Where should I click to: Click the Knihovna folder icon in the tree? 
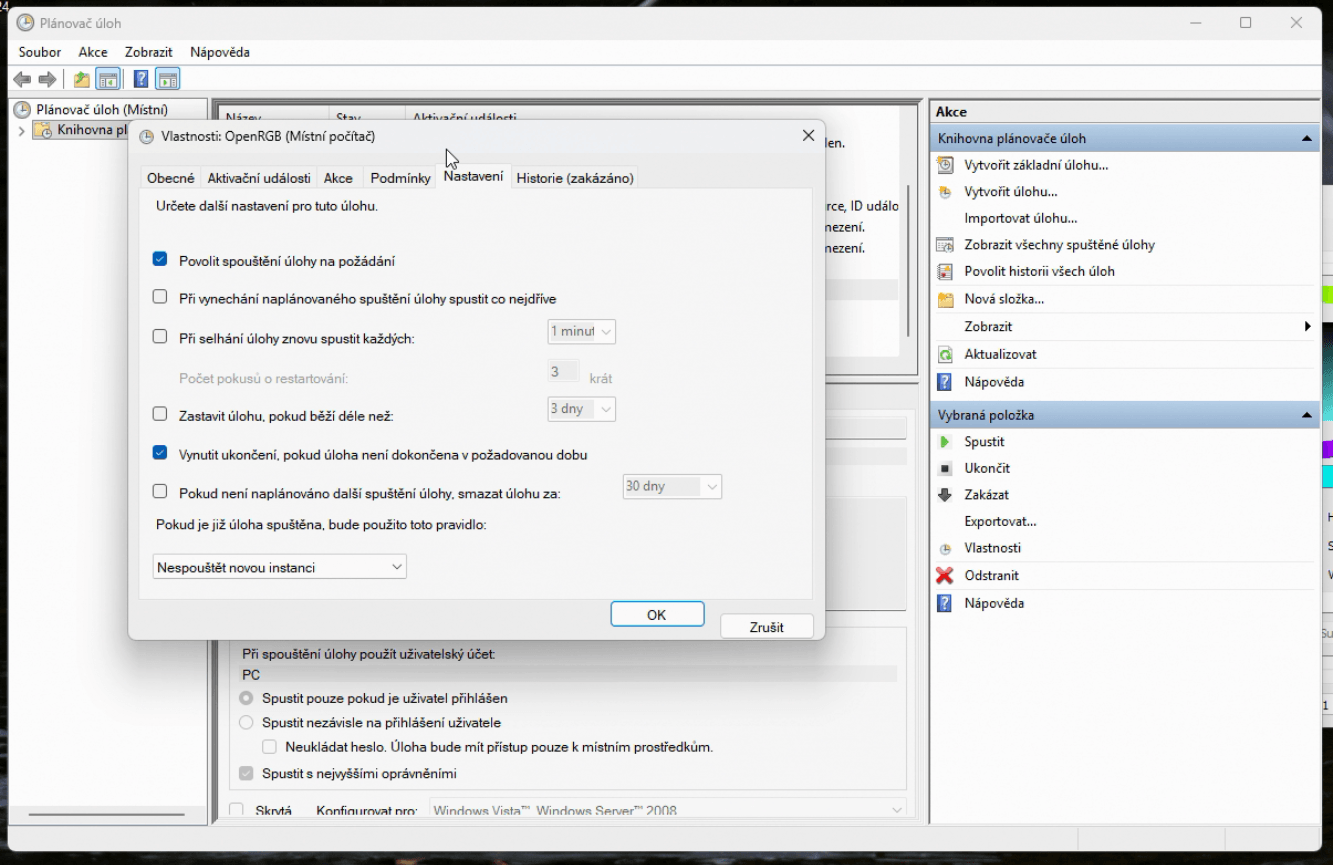pyautogui.click(x=43, y=130)
